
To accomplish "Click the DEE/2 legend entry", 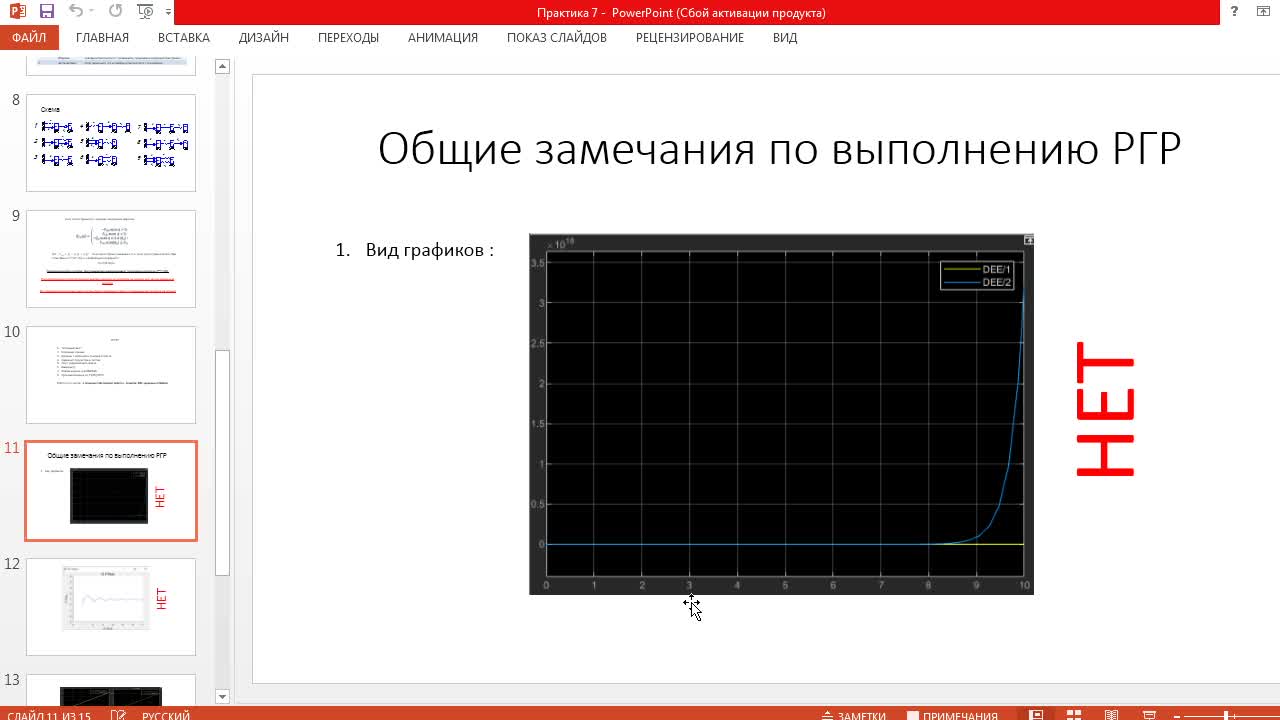I will click(980, 282).
